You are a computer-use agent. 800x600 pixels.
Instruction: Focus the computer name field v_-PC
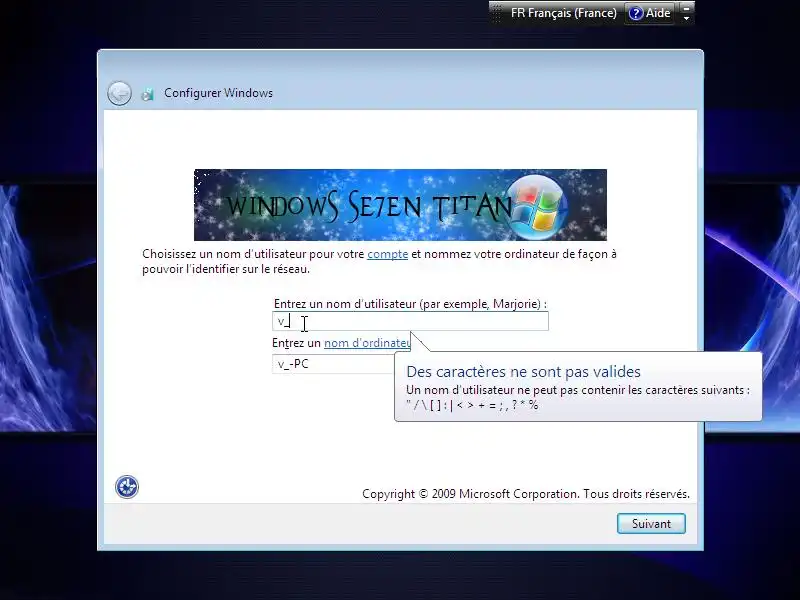[x=334, y=364]
